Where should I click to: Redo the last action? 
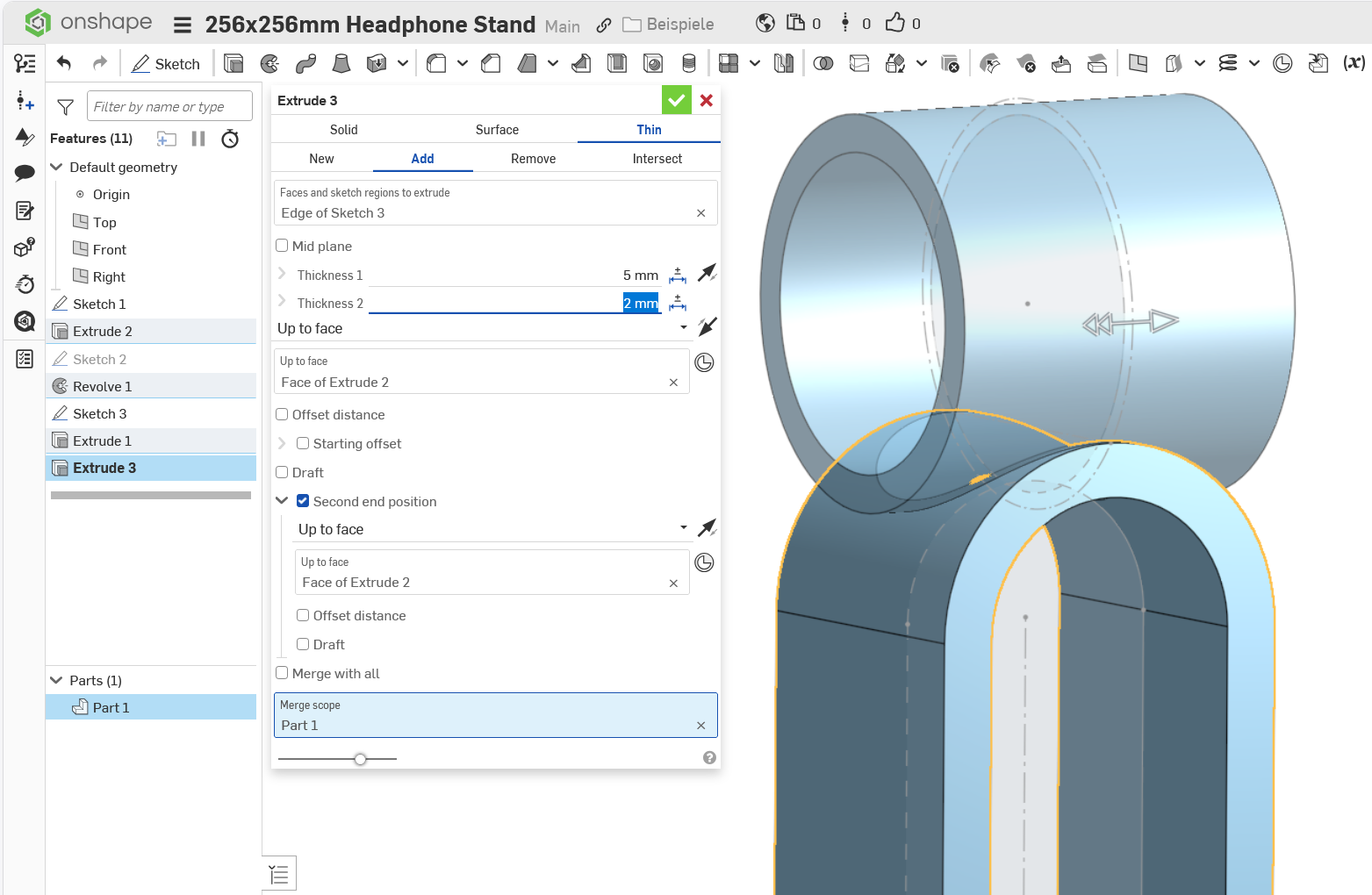[100, 63]
